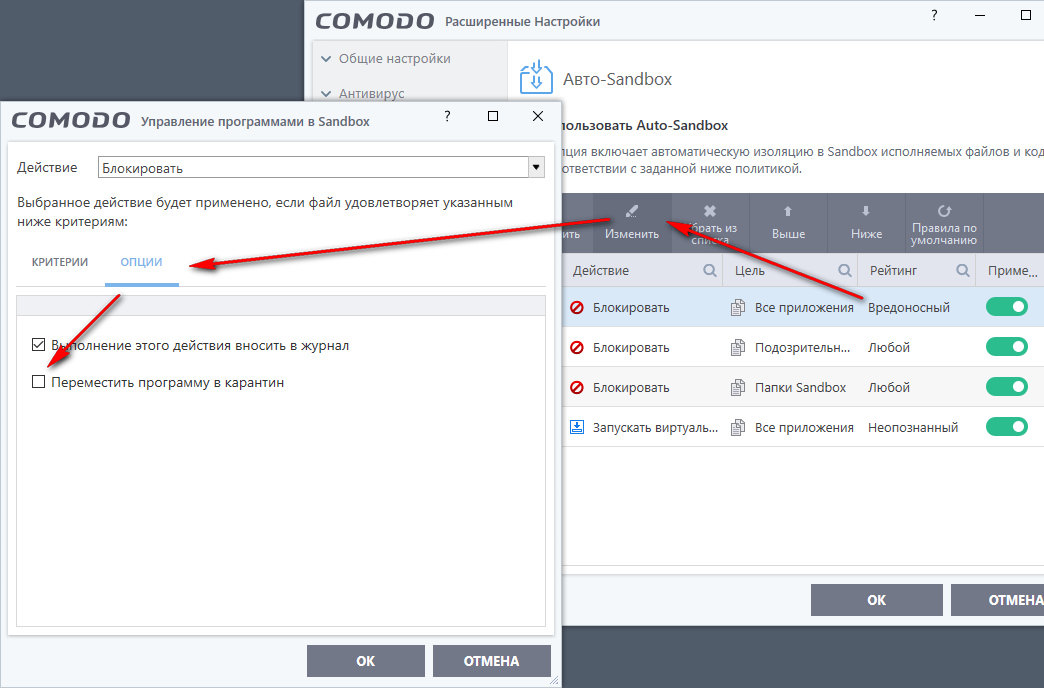Click Все приложения in Вредоносный row
1044x688 pixels.
(x=804, y=307)
